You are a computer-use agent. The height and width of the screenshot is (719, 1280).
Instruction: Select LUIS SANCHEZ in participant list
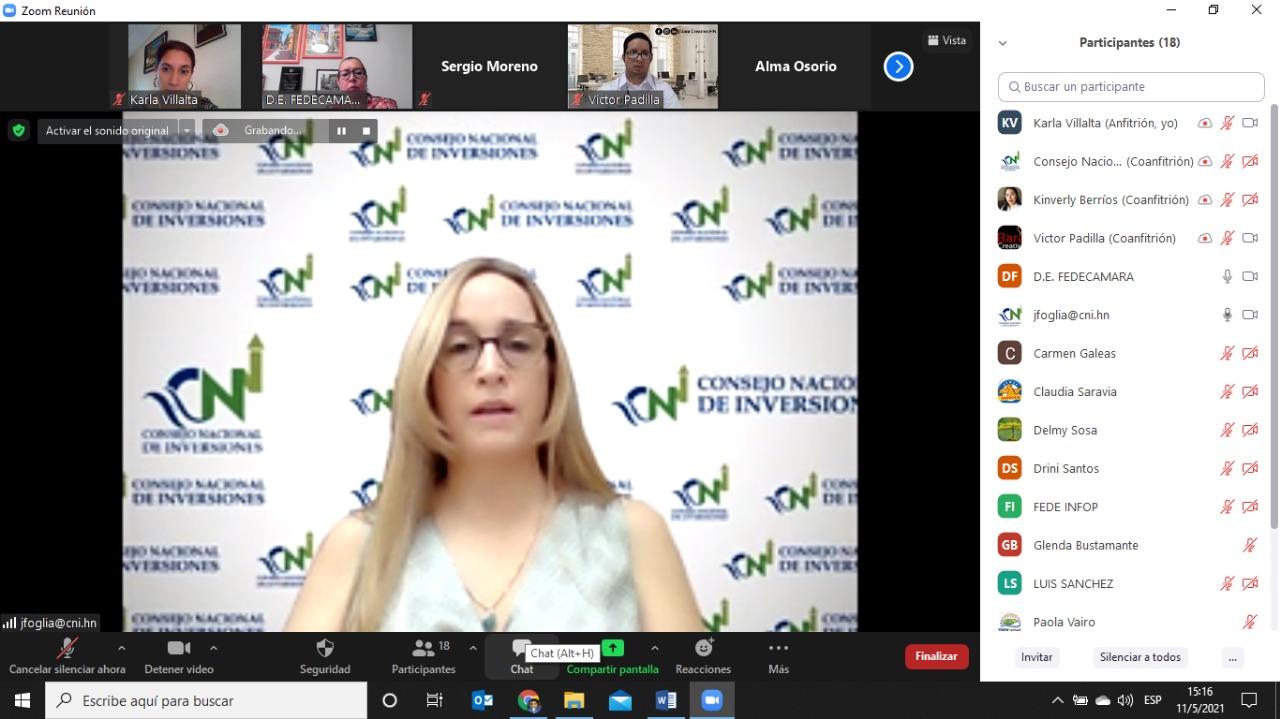click(x=1131, y=583)
